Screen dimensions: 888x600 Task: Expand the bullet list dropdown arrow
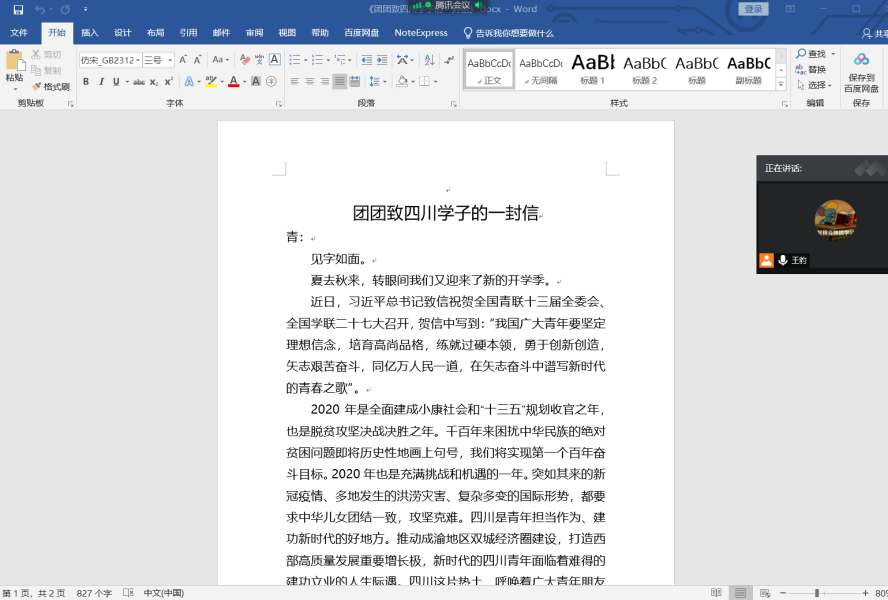point(306,60)
